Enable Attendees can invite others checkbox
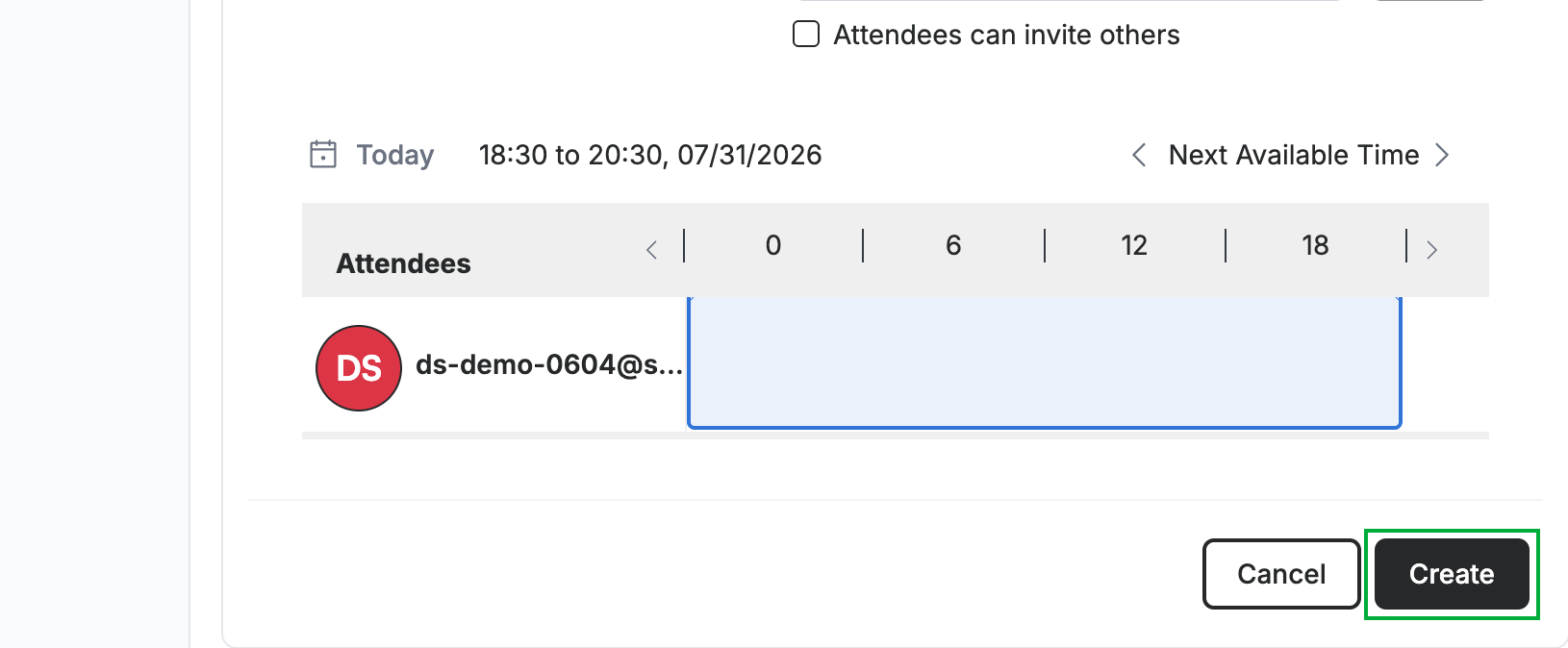Screen dimensions: 1568x648 (806, 35)
